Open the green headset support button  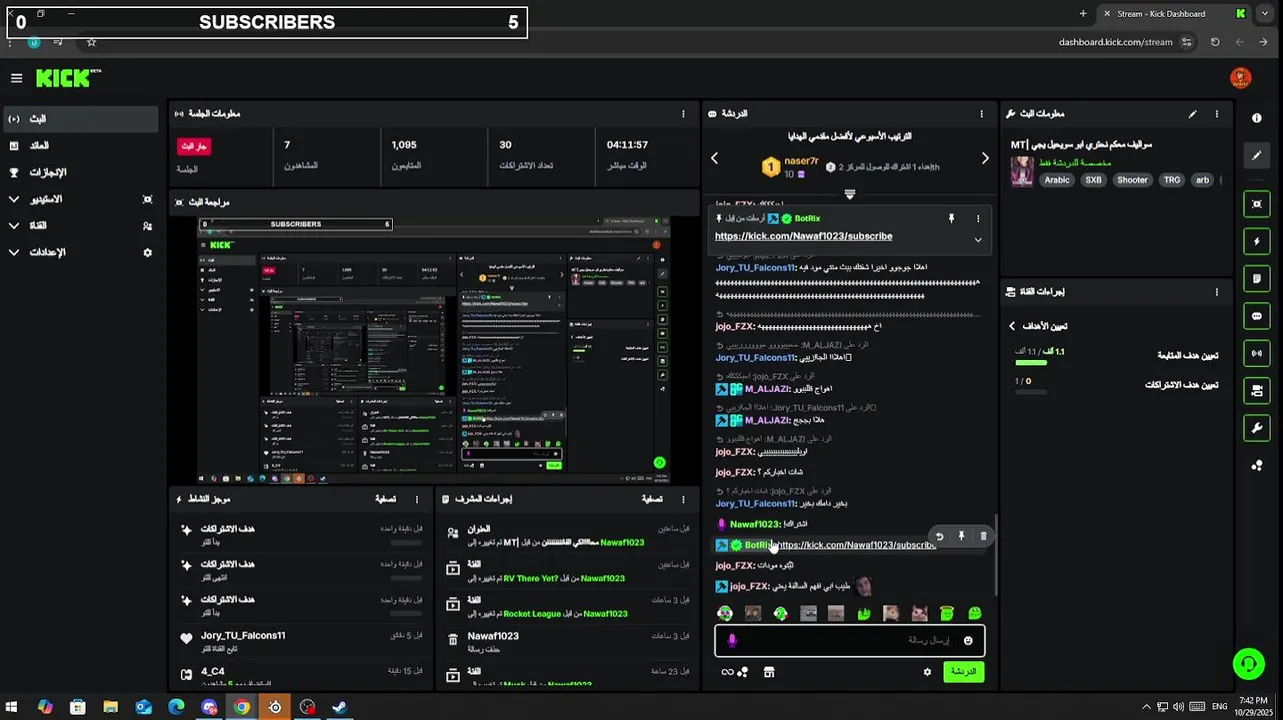tap(1247, 663)
